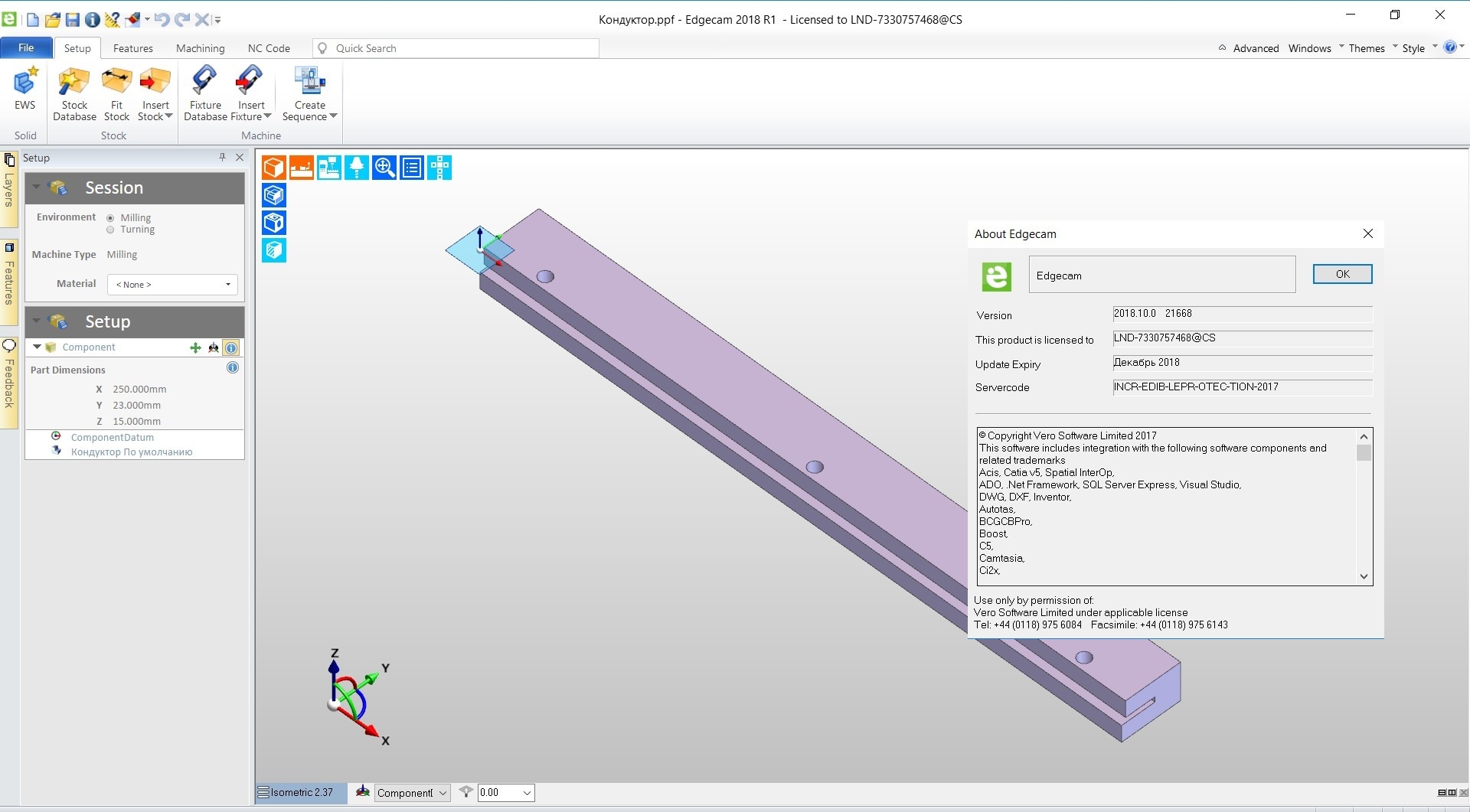Click the cutting tool display icon in viewport
The height and width of the screenshot is (812, 1470).
(x=357, y=168)
